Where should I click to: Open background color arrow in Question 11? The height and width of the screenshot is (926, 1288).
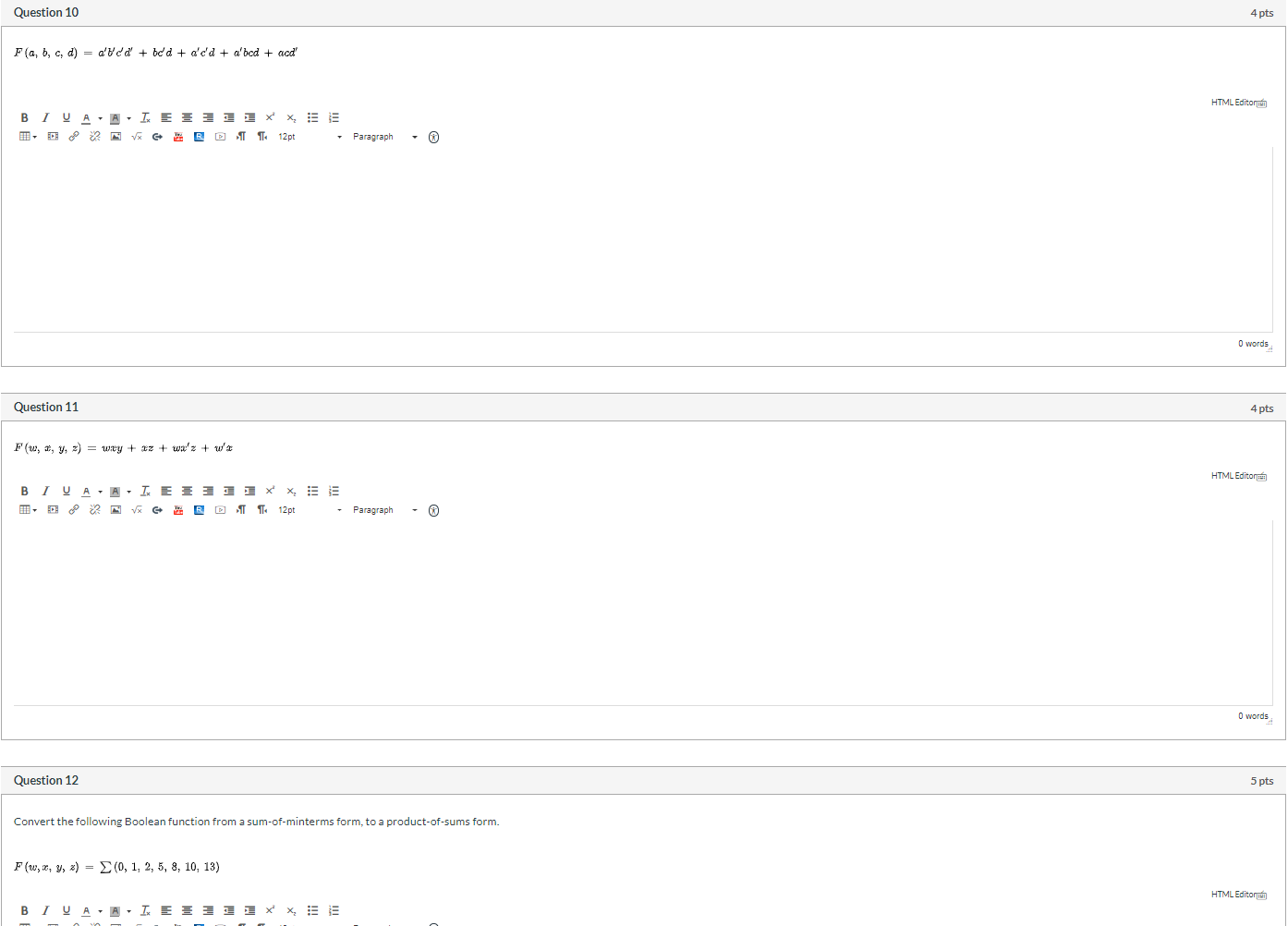129,492
